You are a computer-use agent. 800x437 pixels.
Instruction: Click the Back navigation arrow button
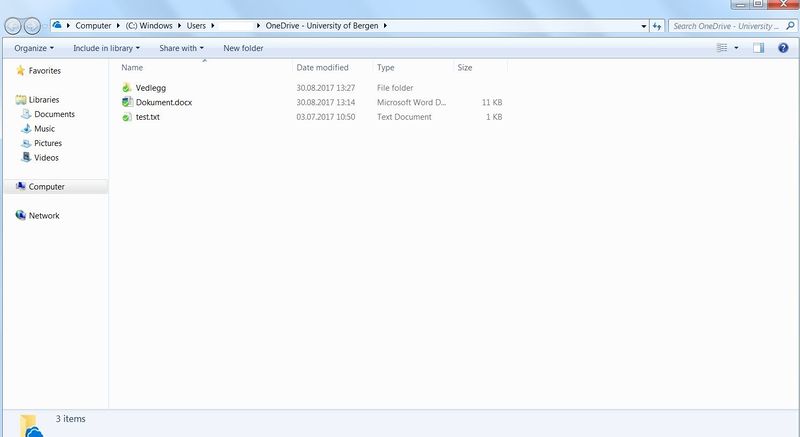[x=13, y=25]
